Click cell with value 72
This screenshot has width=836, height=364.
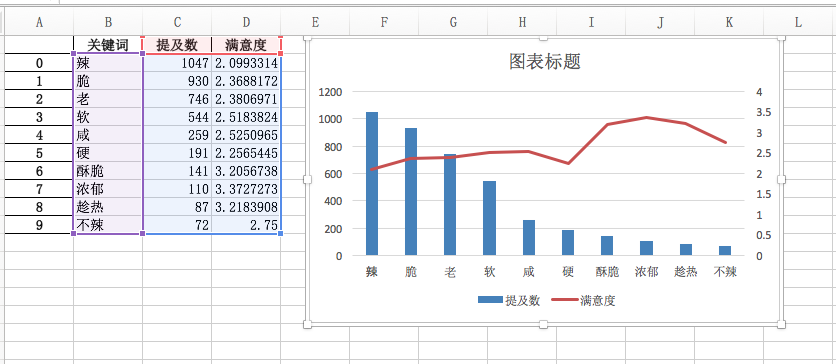177,225
